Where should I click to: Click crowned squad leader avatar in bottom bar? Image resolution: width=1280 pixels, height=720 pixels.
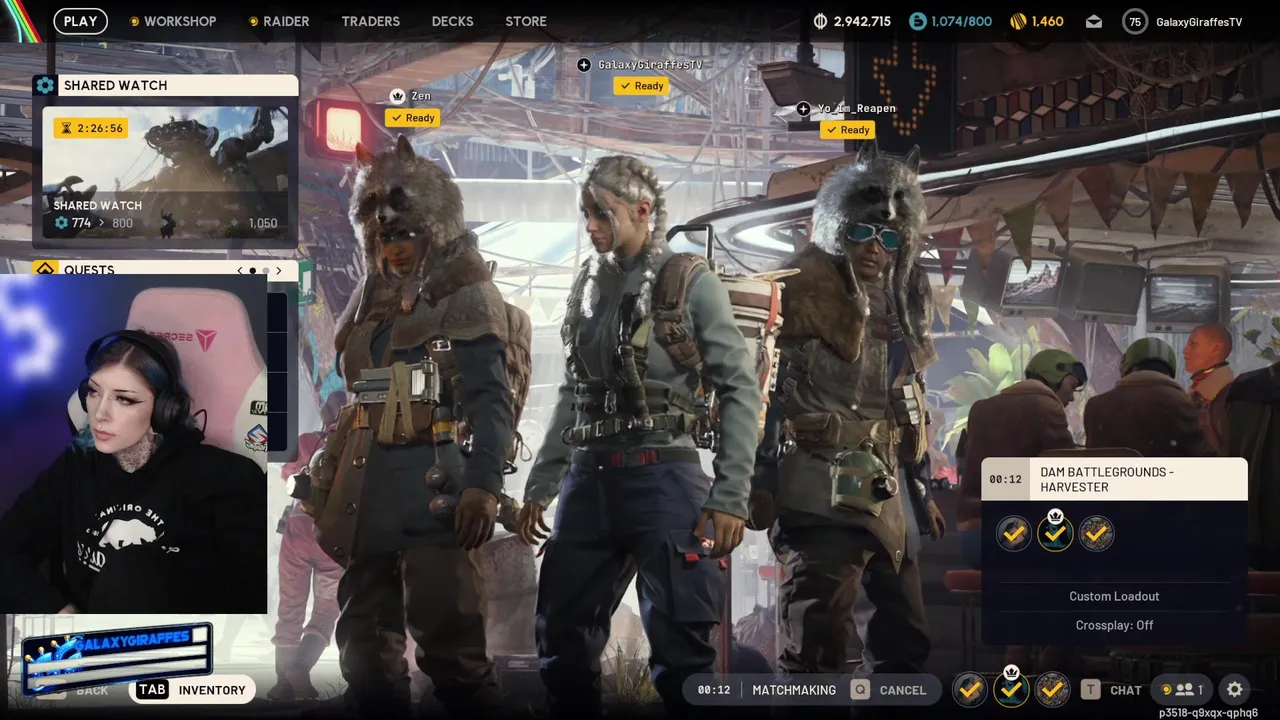pyautogui.click(x=1011, y=688)
